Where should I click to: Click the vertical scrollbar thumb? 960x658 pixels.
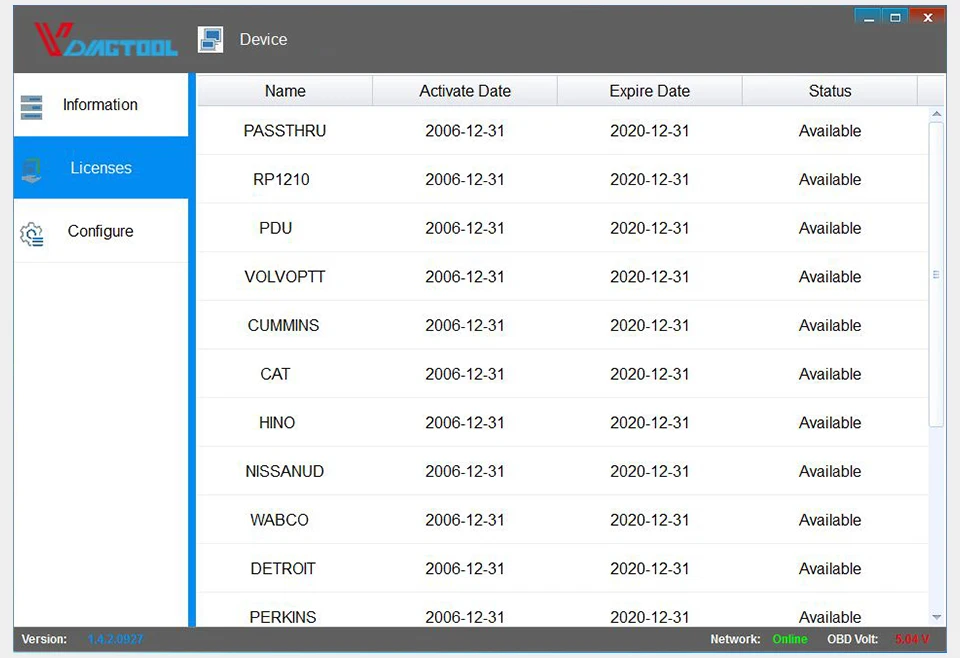936,274
